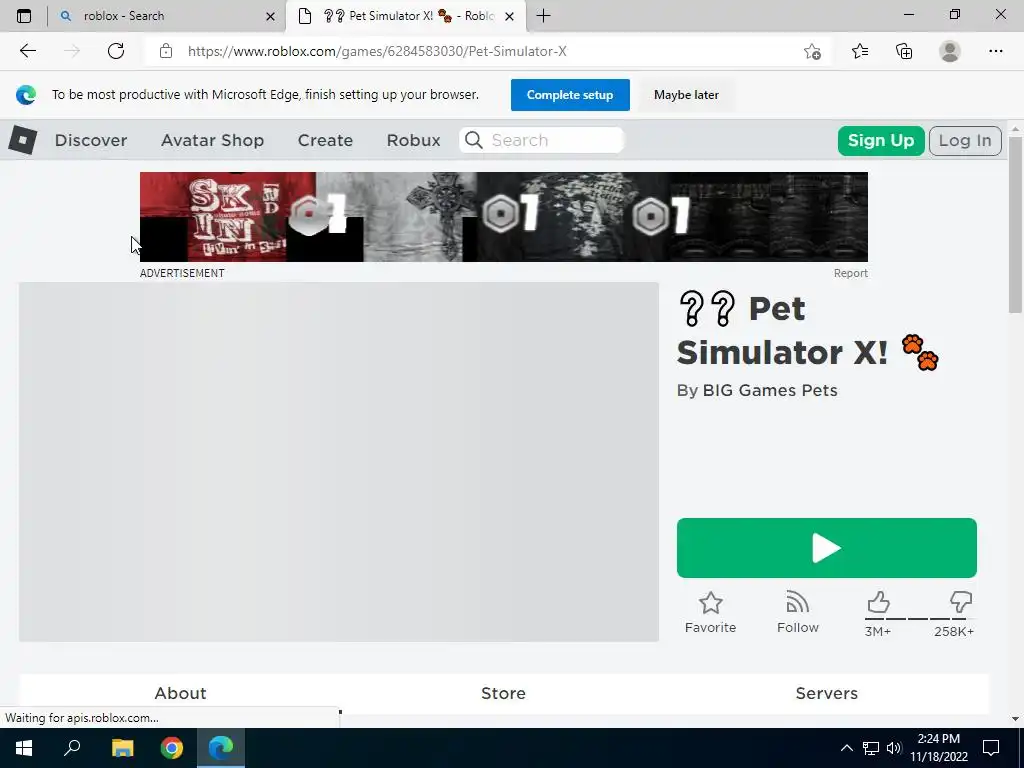This screenshot has width=1024, height=768.
Task: Open Google Chrome from the taskbar
Action: [x=172, y=748]
